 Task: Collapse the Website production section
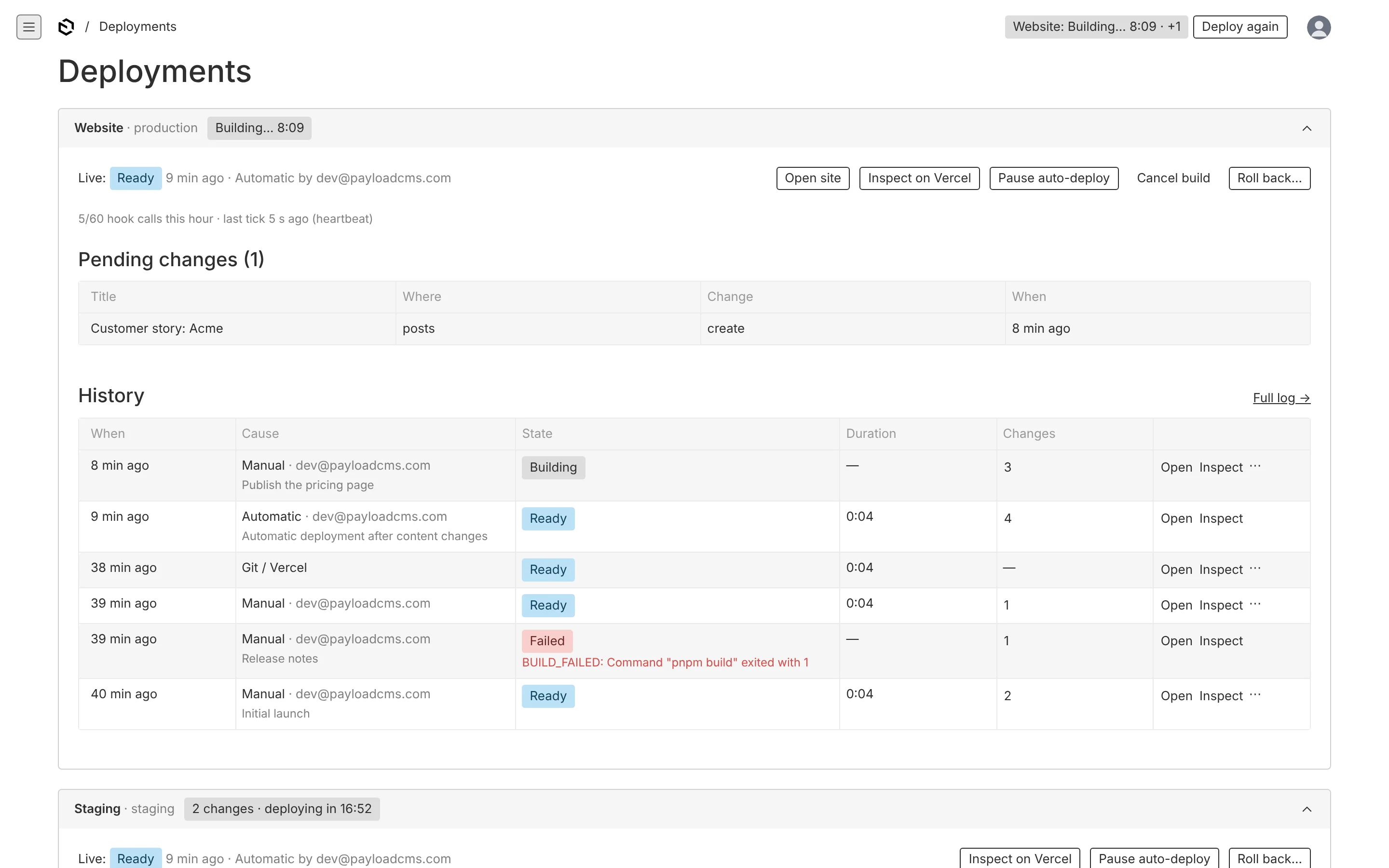click(x=1307, y=128)
